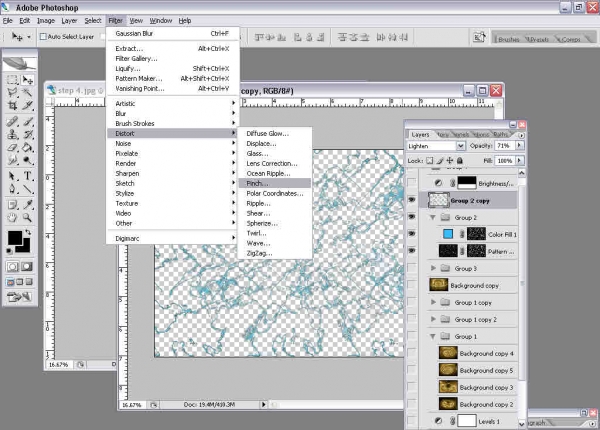Image resolution: width=600 pixels, height=430 pixels.
Task: Click default colors mini icon
Action: tap(9, 251)
